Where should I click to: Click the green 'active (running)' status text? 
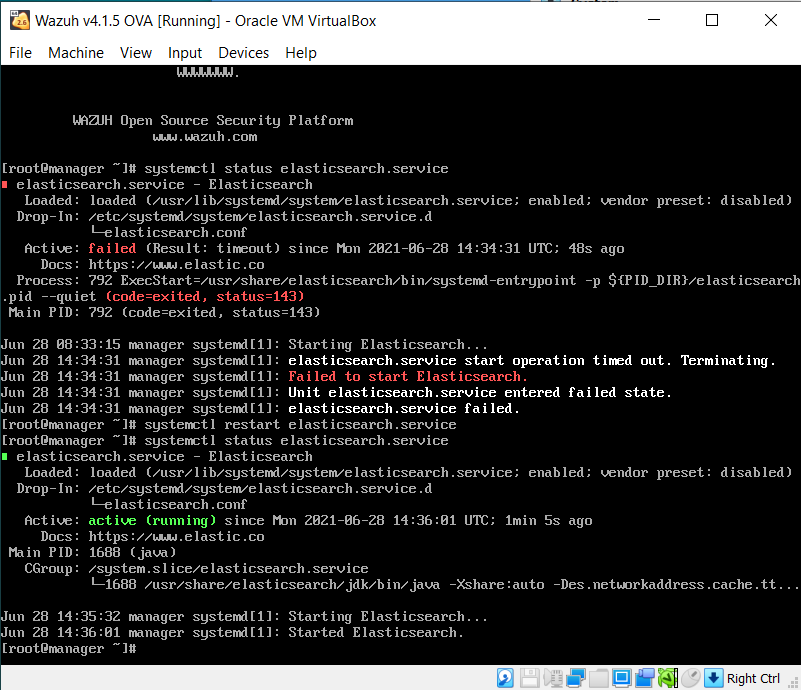pos(152,520)
